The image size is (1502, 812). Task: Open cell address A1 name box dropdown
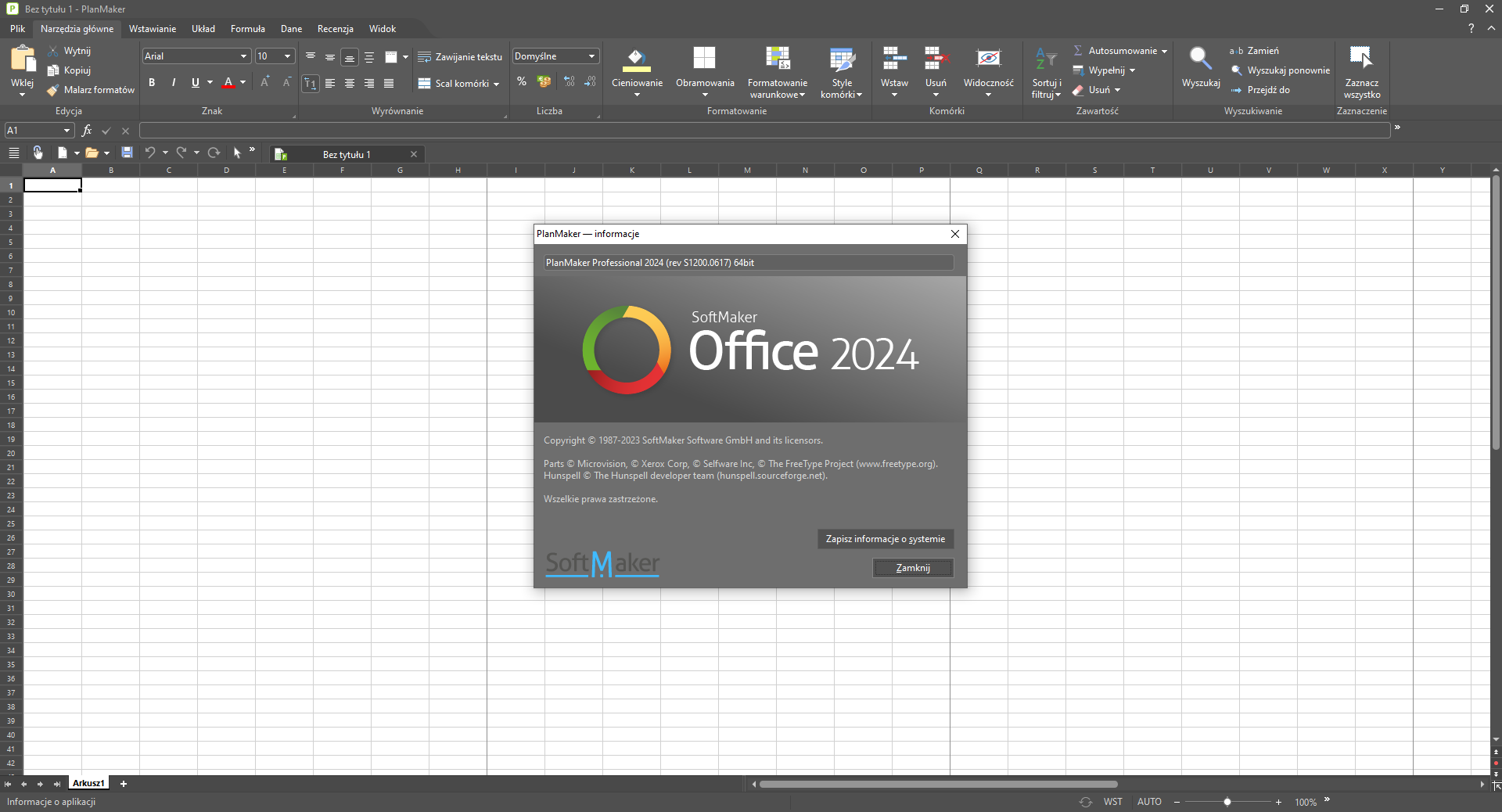(x=67, y=131)
